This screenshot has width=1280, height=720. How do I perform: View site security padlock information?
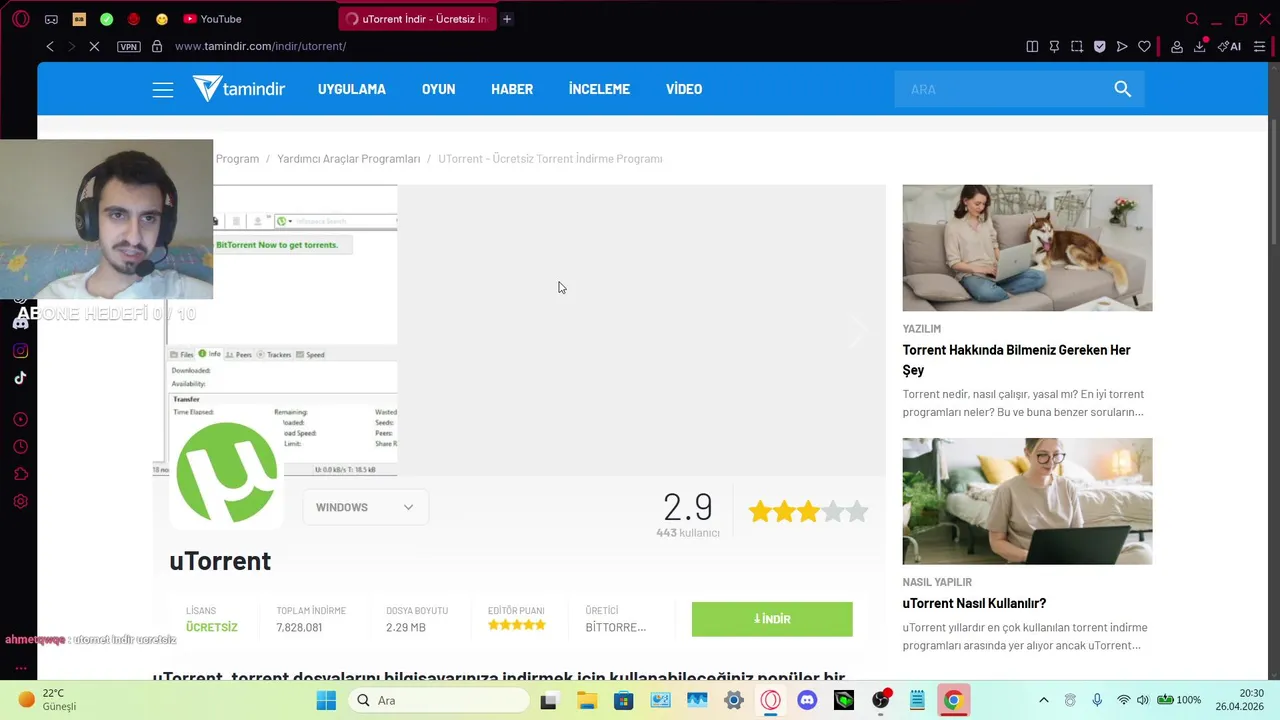pos(157,46)
